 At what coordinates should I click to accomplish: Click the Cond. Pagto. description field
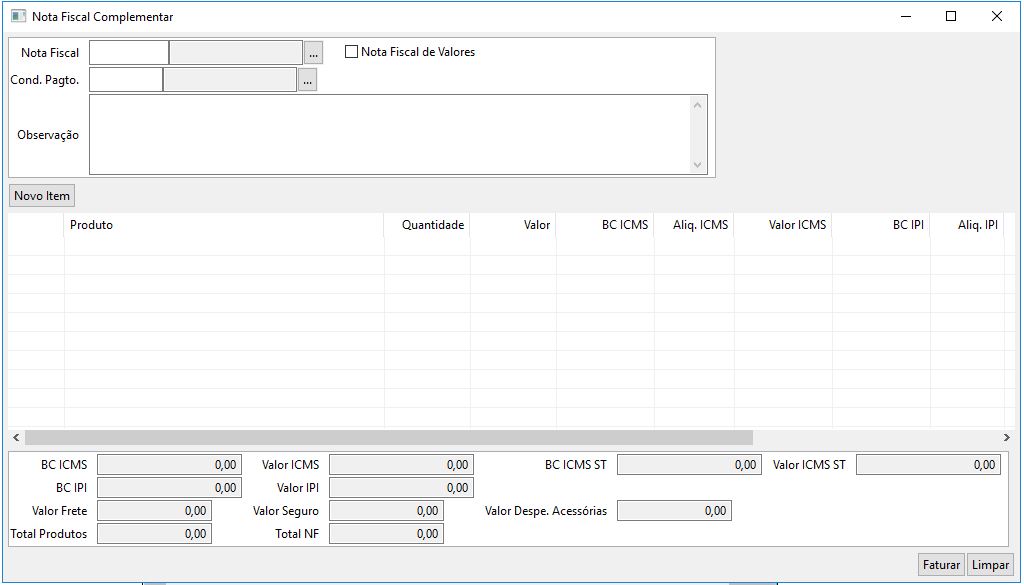230,80
